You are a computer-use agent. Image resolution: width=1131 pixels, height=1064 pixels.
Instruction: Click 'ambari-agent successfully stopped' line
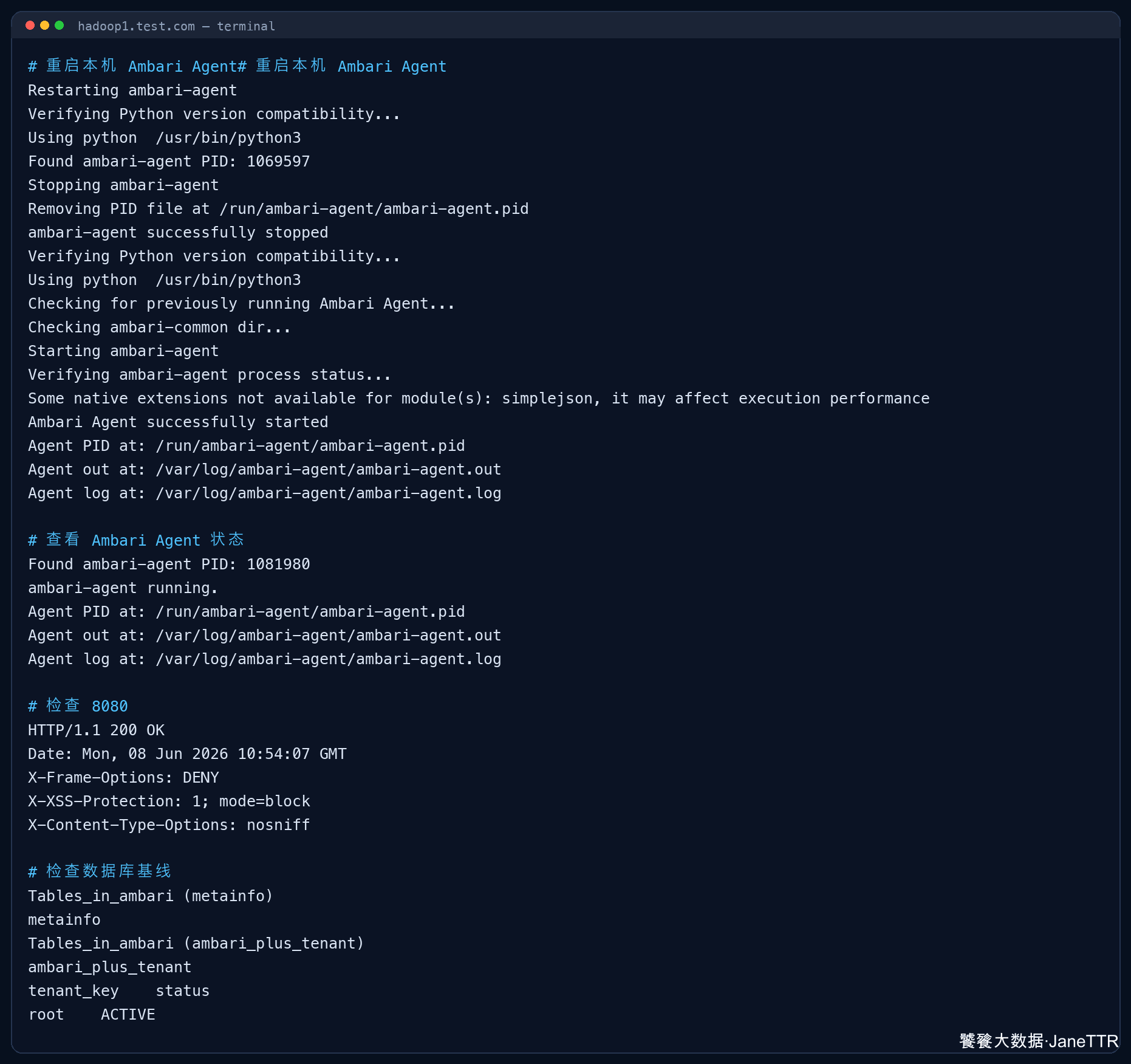178,233
